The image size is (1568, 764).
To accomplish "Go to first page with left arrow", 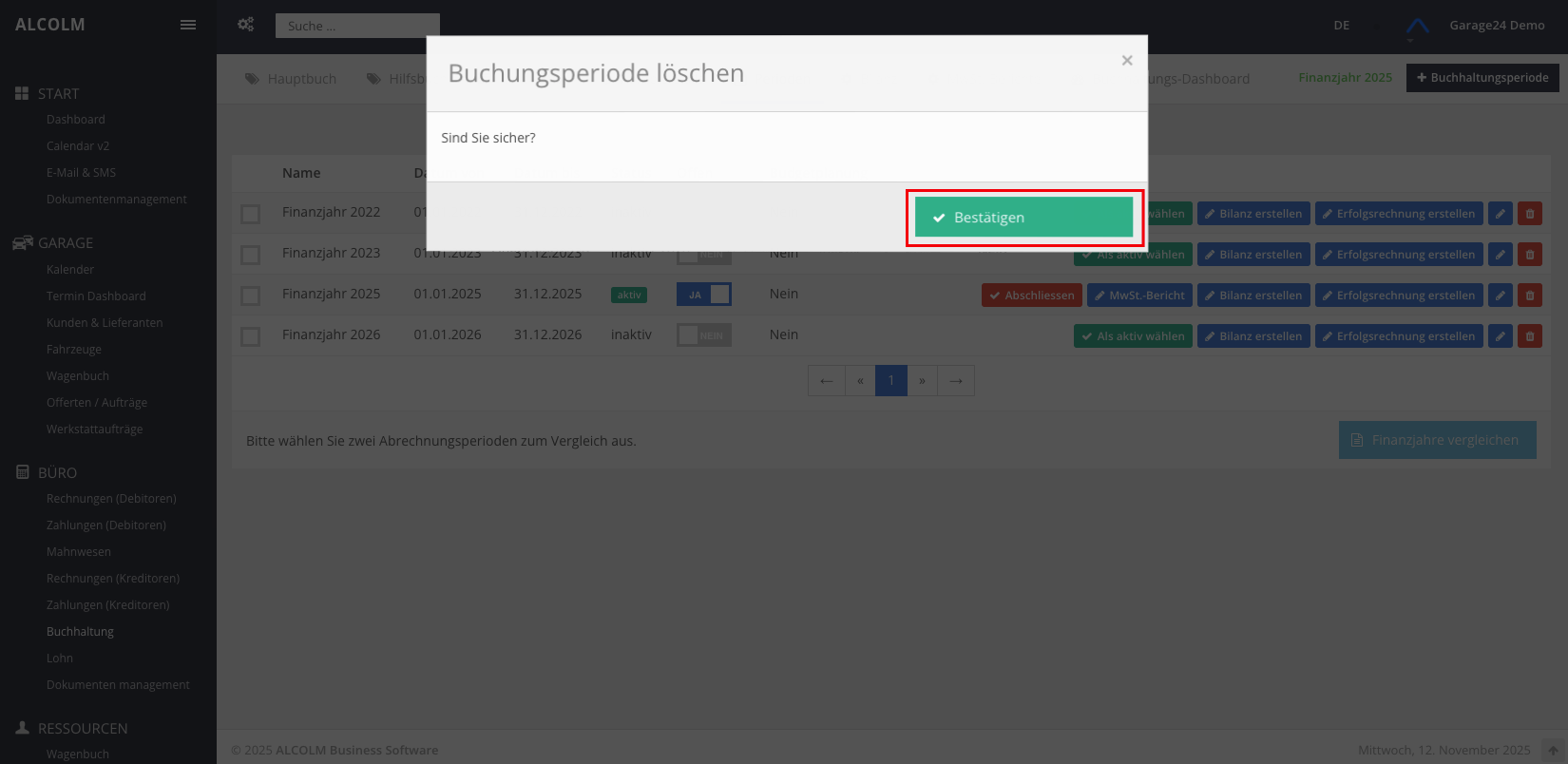I will pos(827,381).
